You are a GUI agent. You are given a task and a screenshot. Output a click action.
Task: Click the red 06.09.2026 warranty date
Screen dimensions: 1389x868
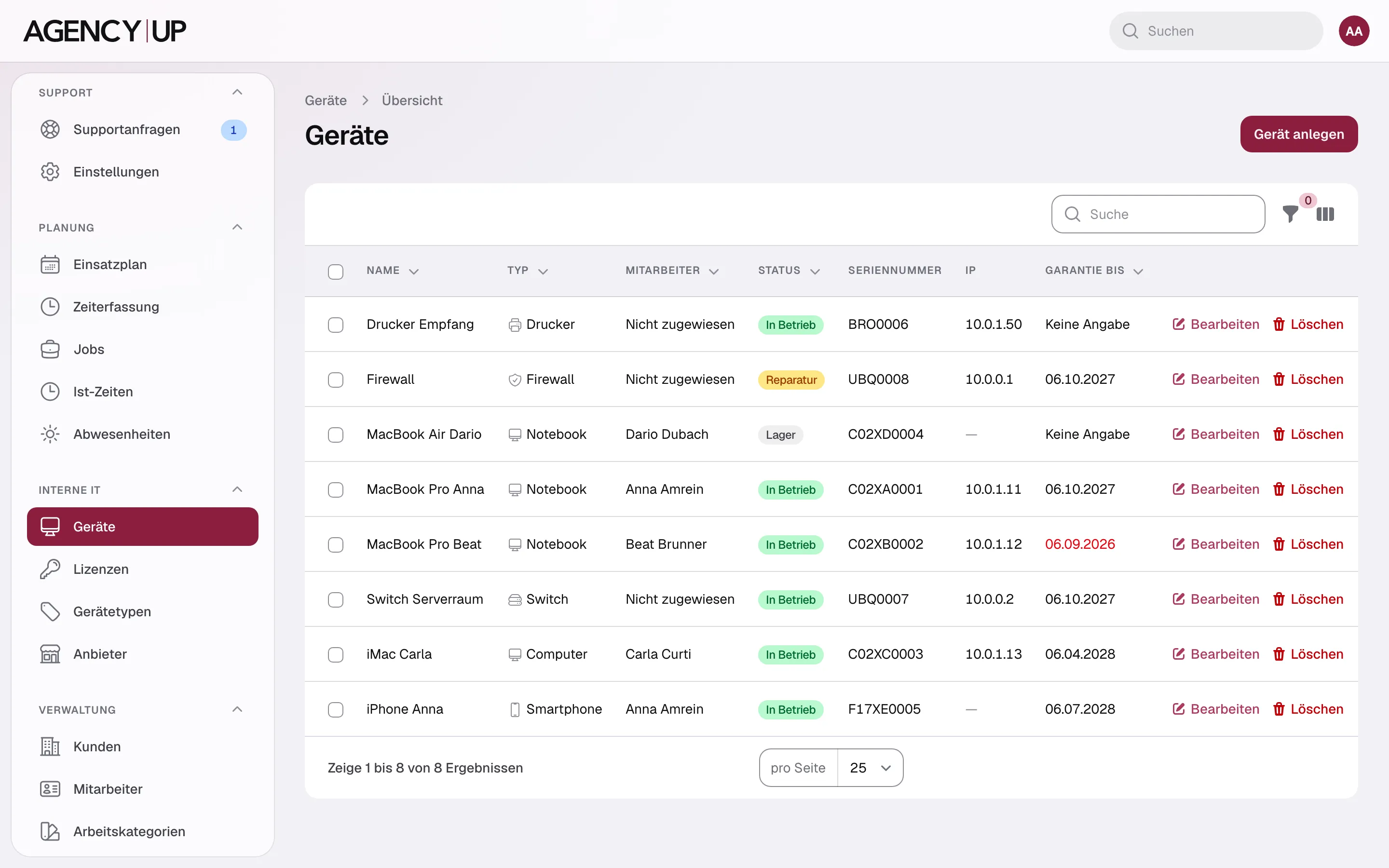click(1080, 543)
